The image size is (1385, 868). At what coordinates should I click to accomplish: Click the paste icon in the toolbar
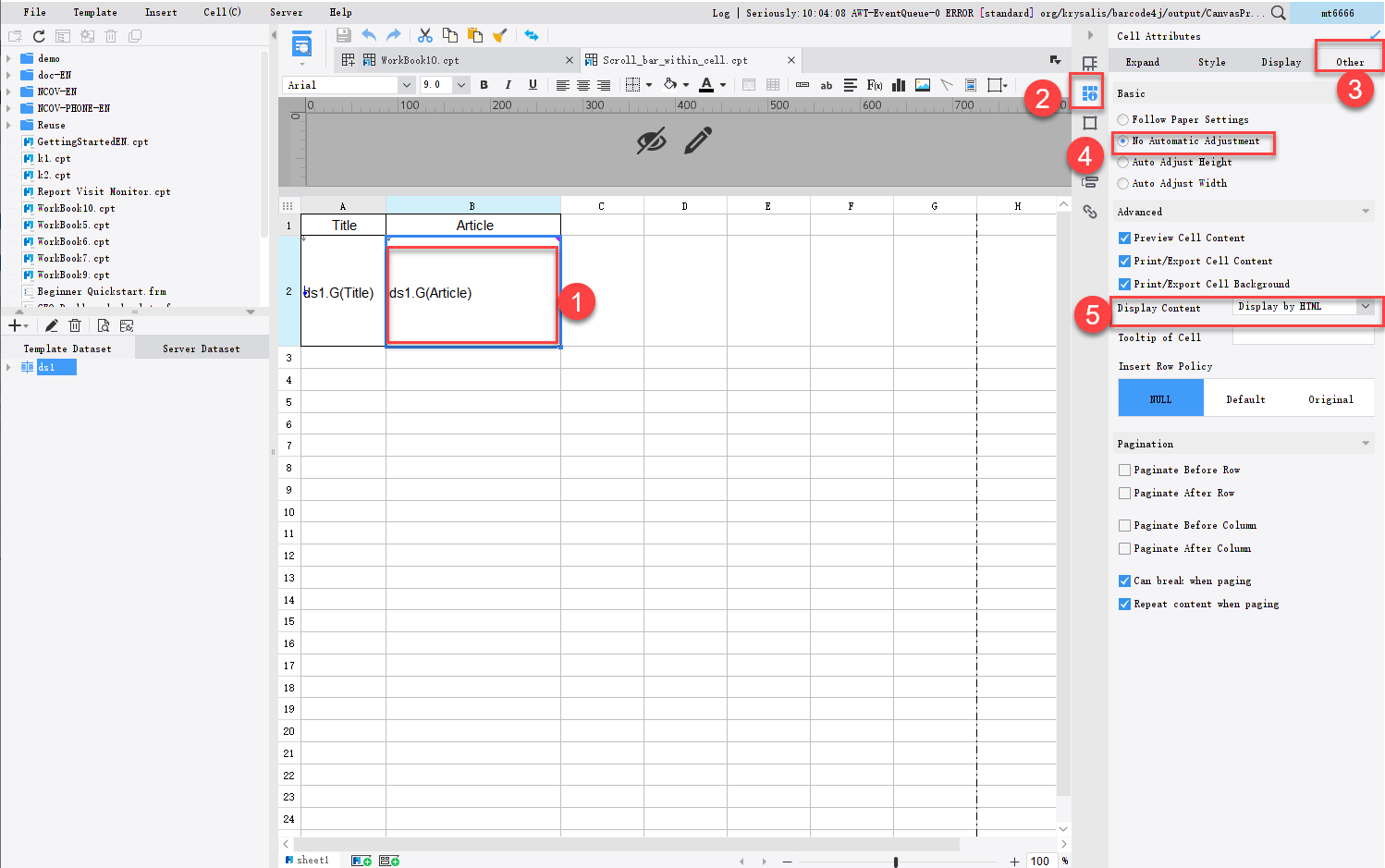(475, 35)
